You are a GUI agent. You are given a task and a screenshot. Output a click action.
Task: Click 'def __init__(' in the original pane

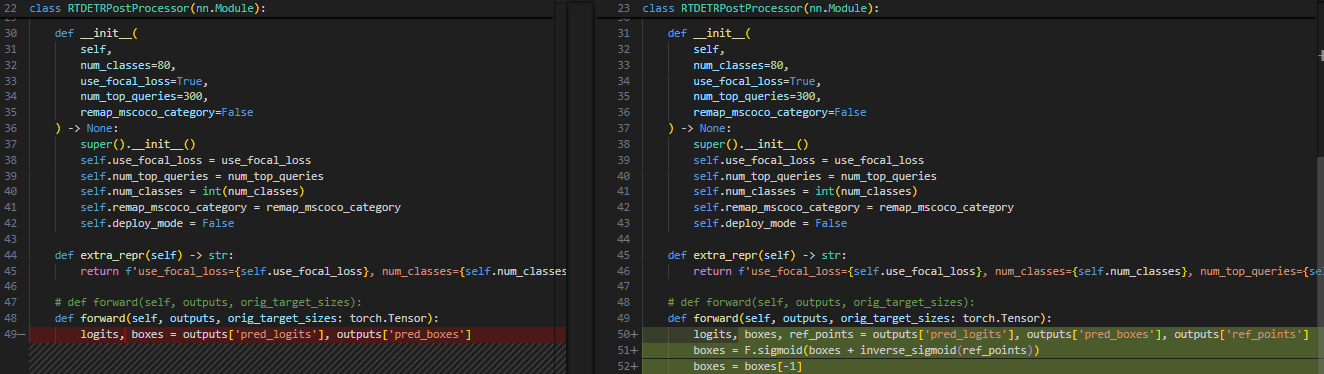95,34
